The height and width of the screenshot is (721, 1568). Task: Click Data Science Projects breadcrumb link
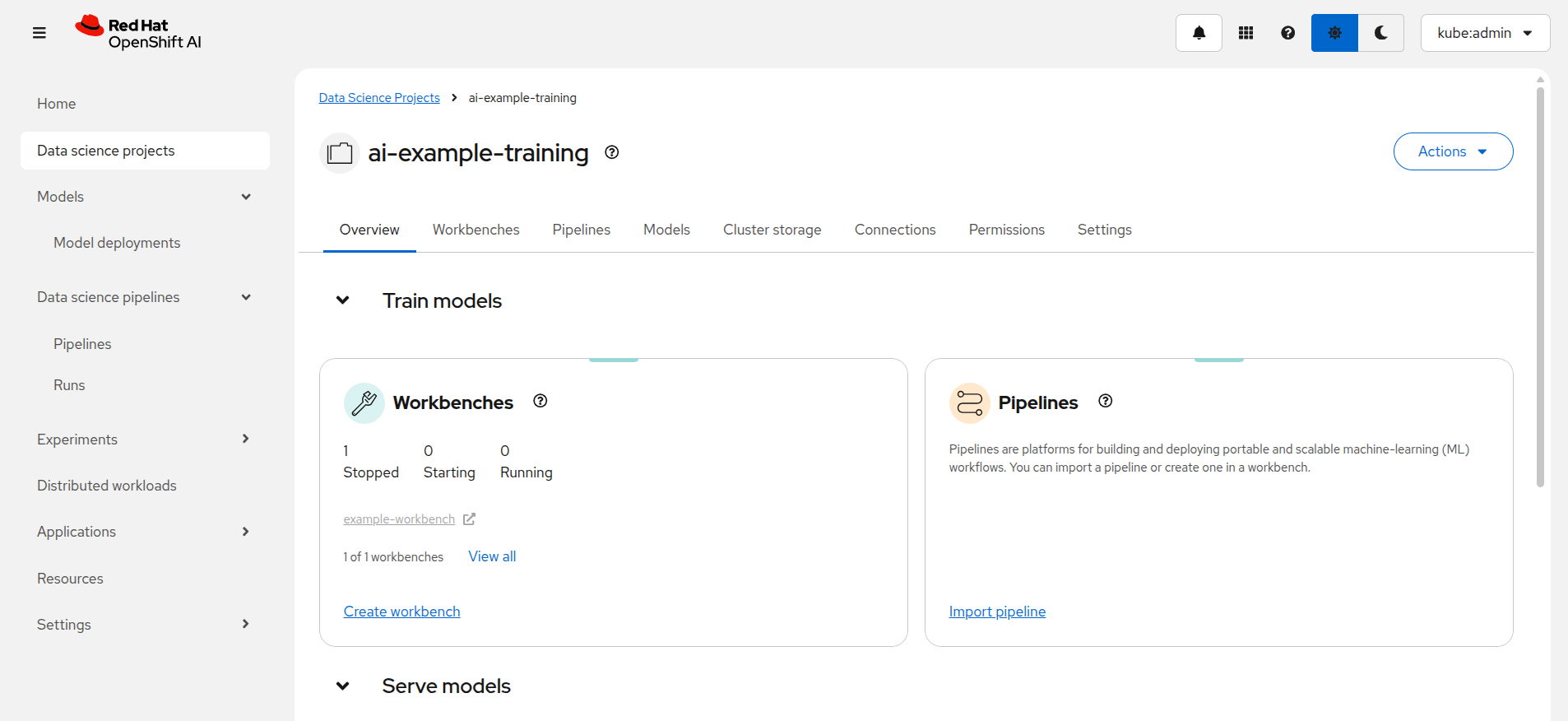(x=379, y=98)
